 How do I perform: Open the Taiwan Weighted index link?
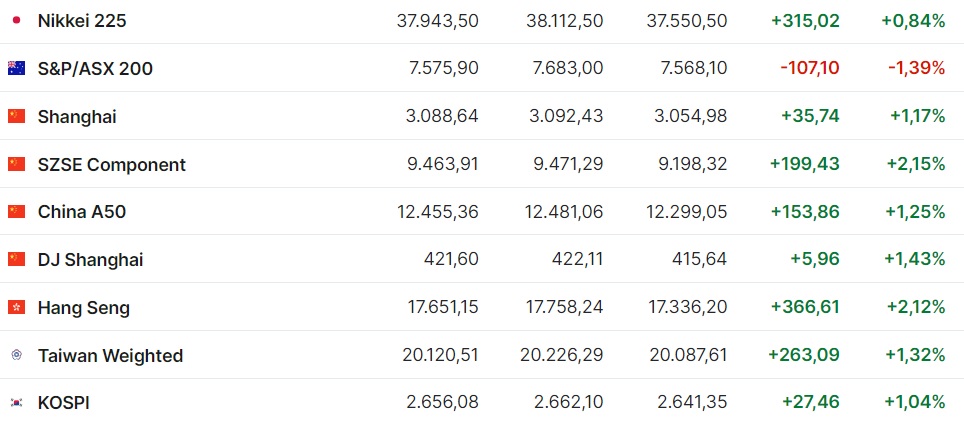pos(110,355)
